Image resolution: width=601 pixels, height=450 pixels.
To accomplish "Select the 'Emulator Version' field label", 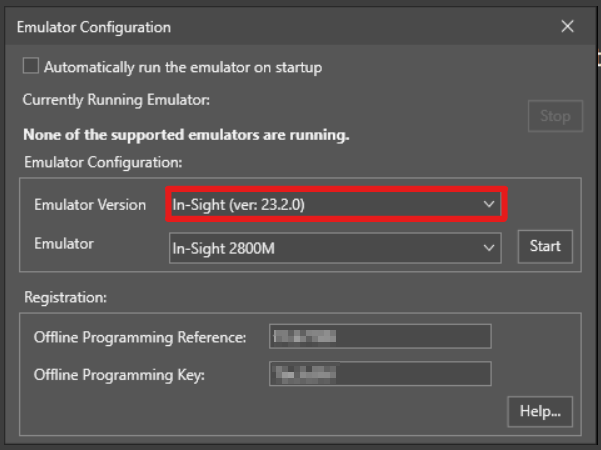I will [91, 205].
